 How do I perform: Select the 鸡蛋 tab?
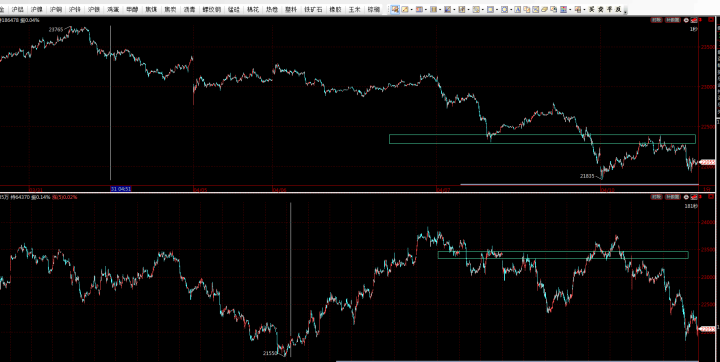coord(113,9)
